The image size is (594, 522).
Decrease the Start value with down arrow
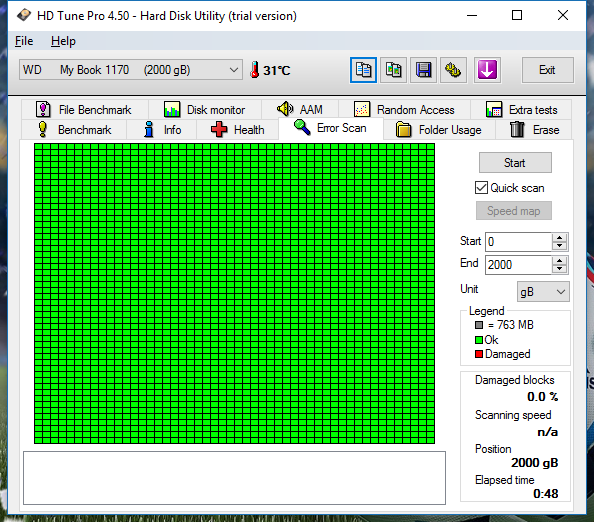coord(560,246)
